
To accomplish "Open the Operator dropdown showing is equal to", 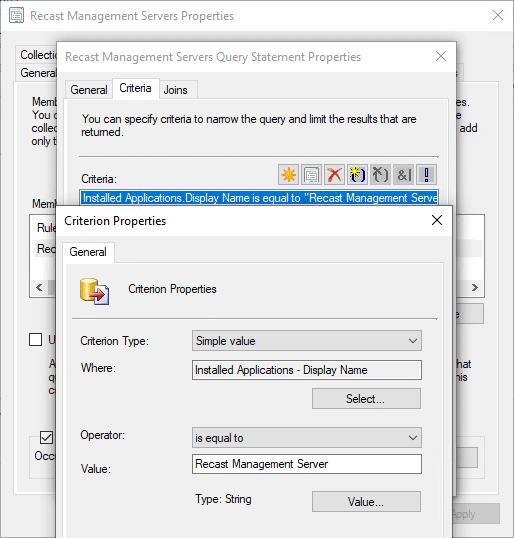I will coord(307,437).
